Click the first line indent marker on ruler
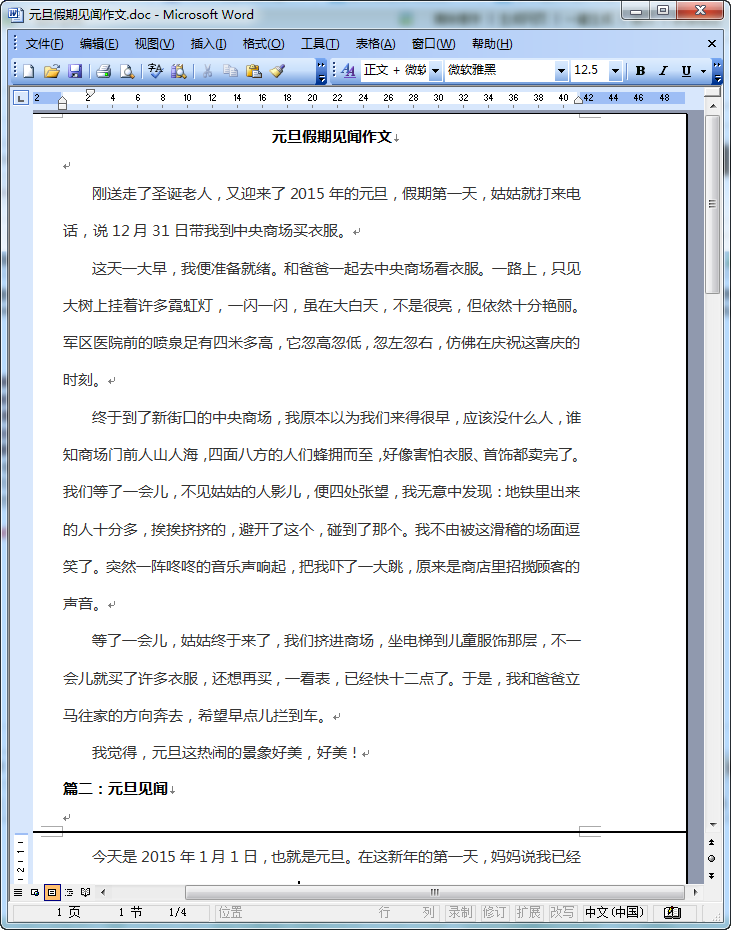The width and height of the screenshot is (731, 930). (x=90, y=93)
